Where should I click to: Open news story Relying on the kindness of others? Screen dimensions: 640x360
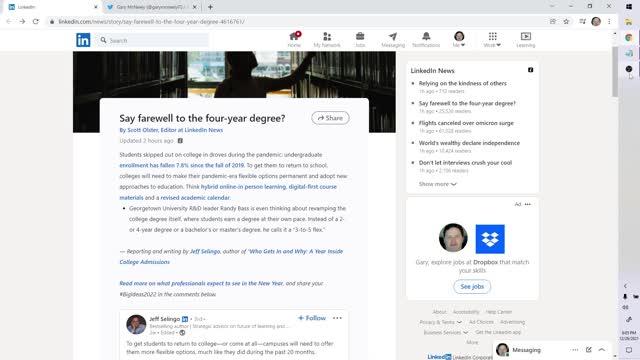(462, 83)
